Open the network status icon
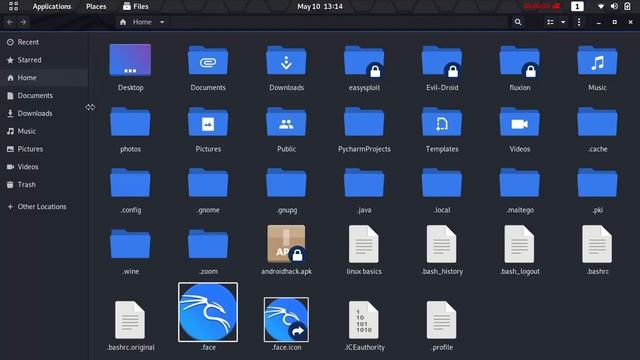Image resolution: width=640 pixels, height=360 pixels. (x=601, y=7)
